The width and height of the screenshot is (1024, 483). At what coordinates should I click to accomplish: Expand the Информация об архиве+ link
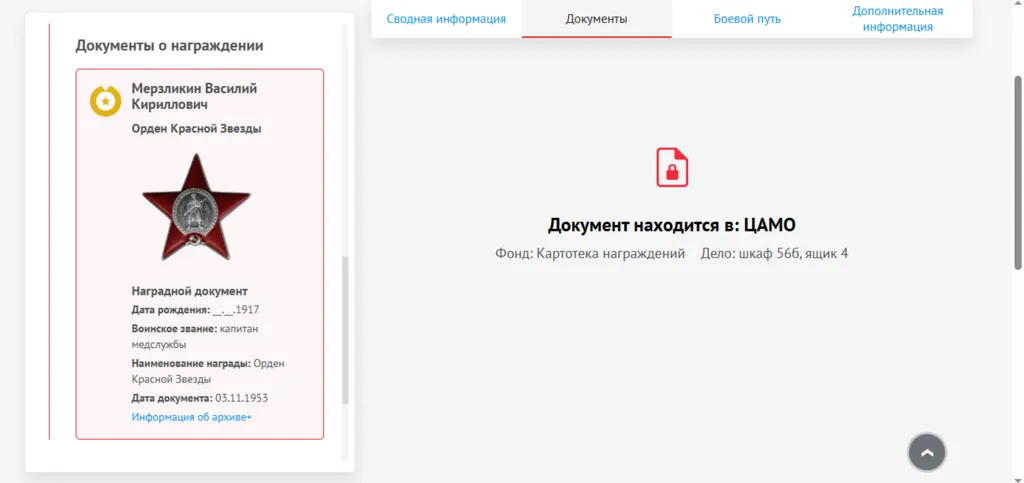(x=191, y=417)
